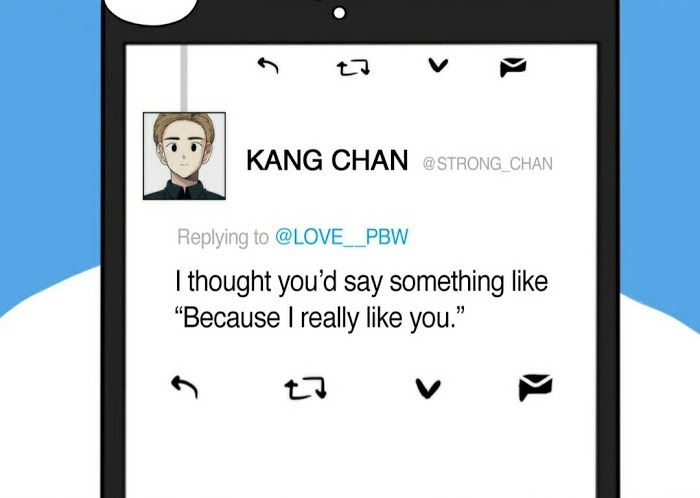Click the white speech bubble at top-left corner
This screenshot has width=700, height=498.
click(150, 10)
